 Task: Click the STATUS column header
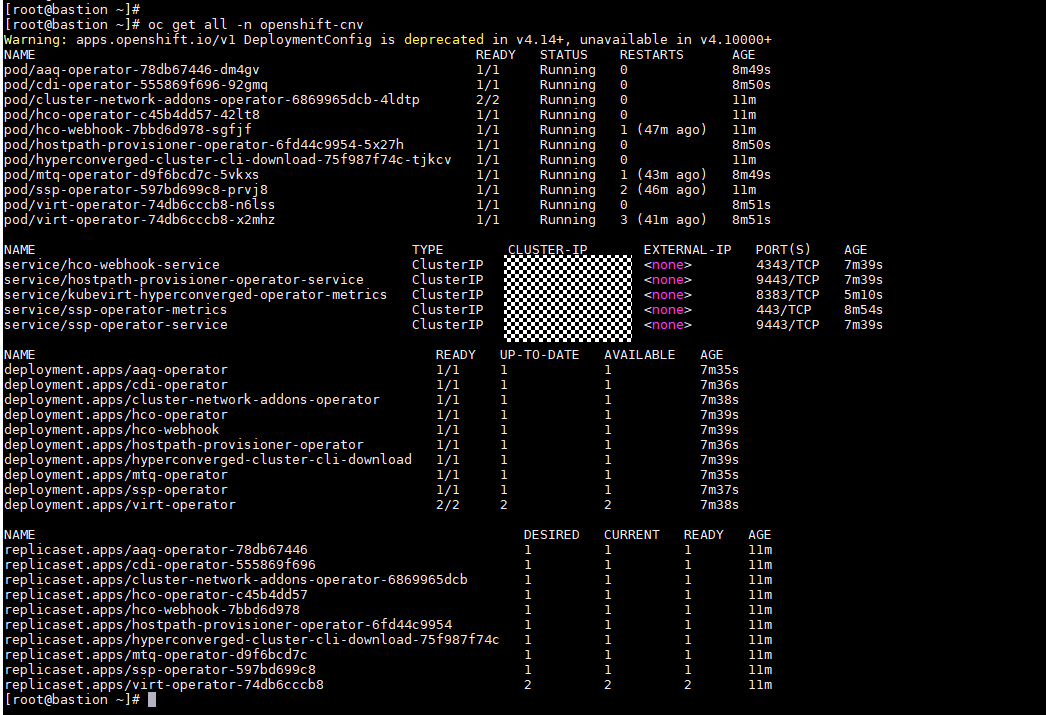pyautogui.click(x=564, y=55)
